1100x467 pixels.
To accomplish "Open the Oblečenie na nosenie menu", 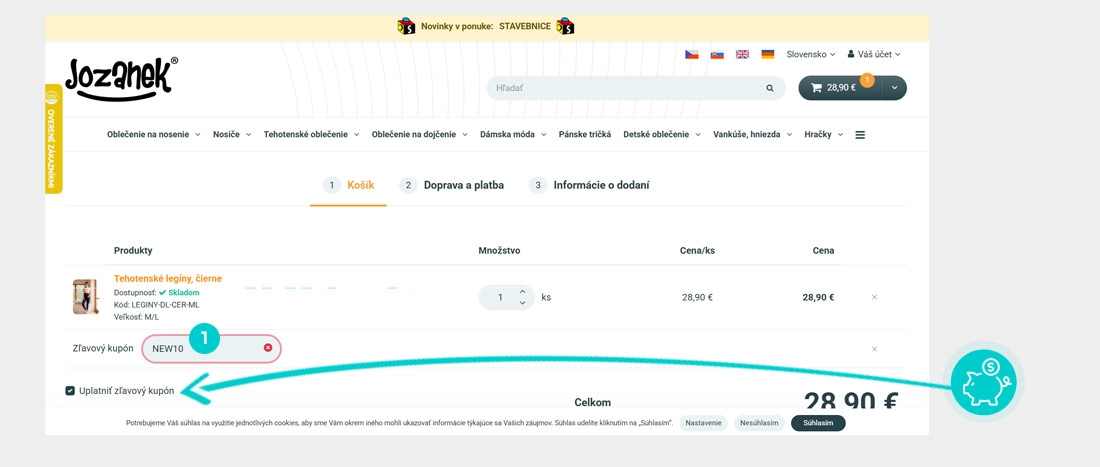I will (x=153, y=135).
